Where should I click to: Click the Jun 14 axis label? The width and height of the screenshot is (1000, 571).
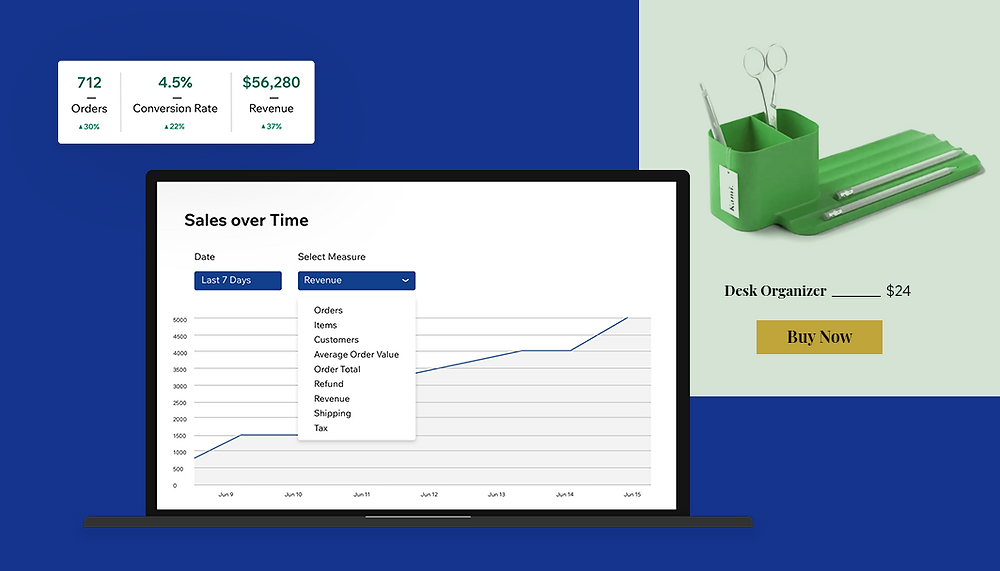[564, 494]
